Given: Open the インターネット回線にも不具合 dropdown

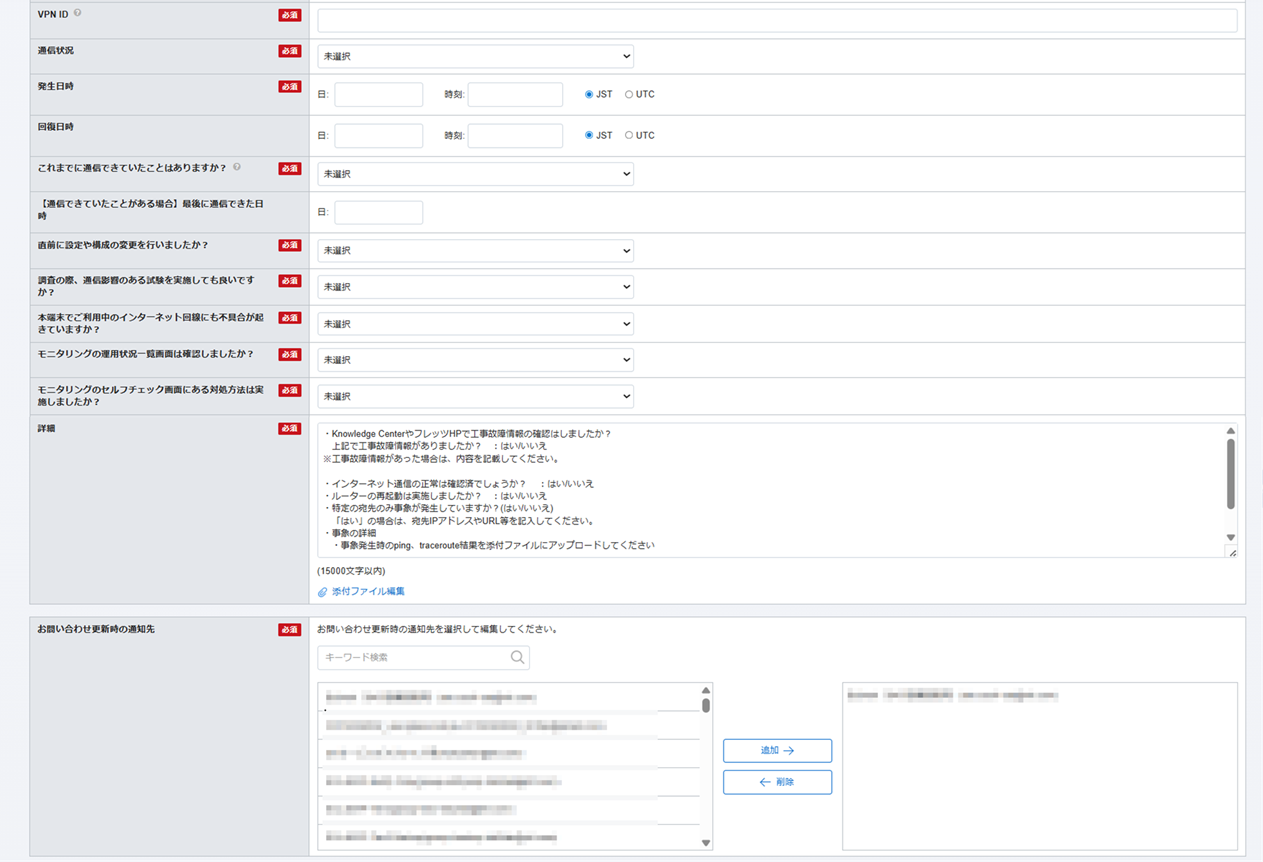Looking at the screenshot, I should [475, 324].
